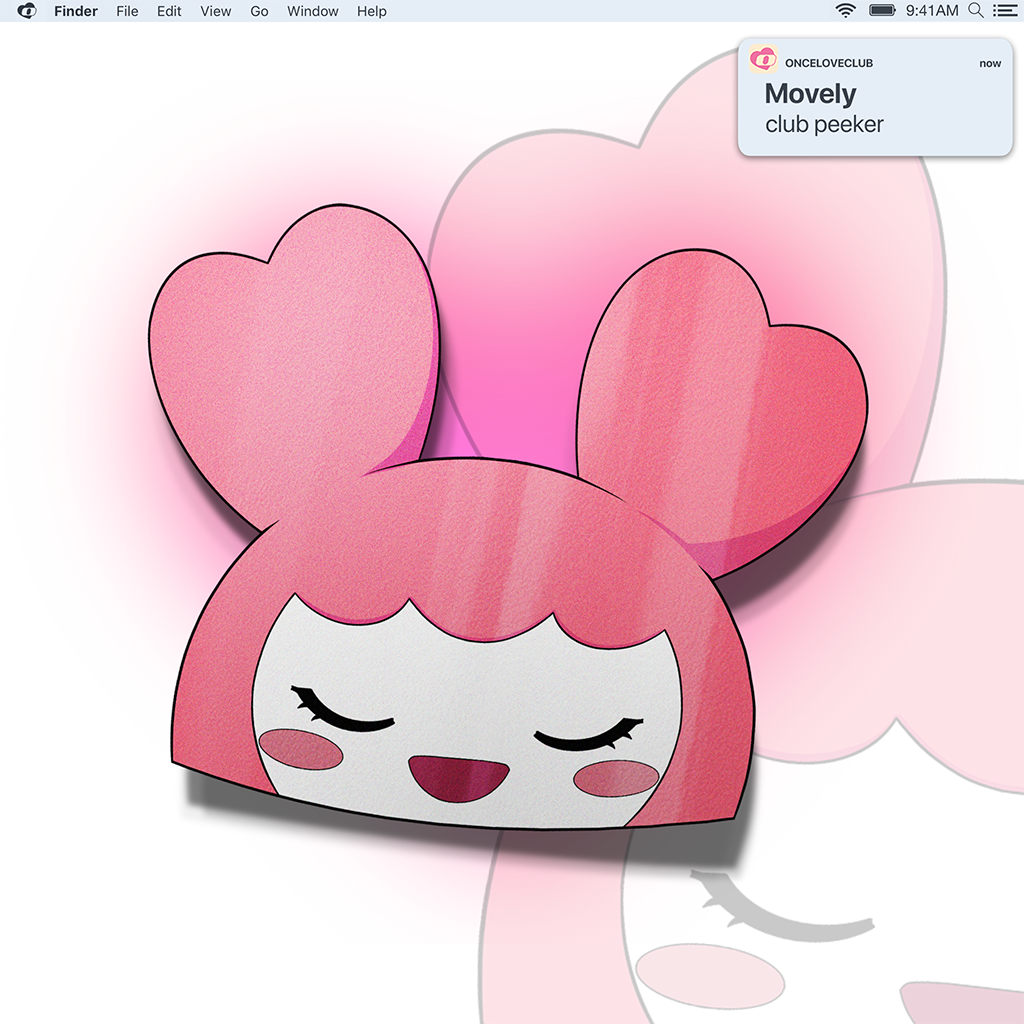Open the Finder menu
This screenshot has width=1024, height=1024.
[76, 11]
